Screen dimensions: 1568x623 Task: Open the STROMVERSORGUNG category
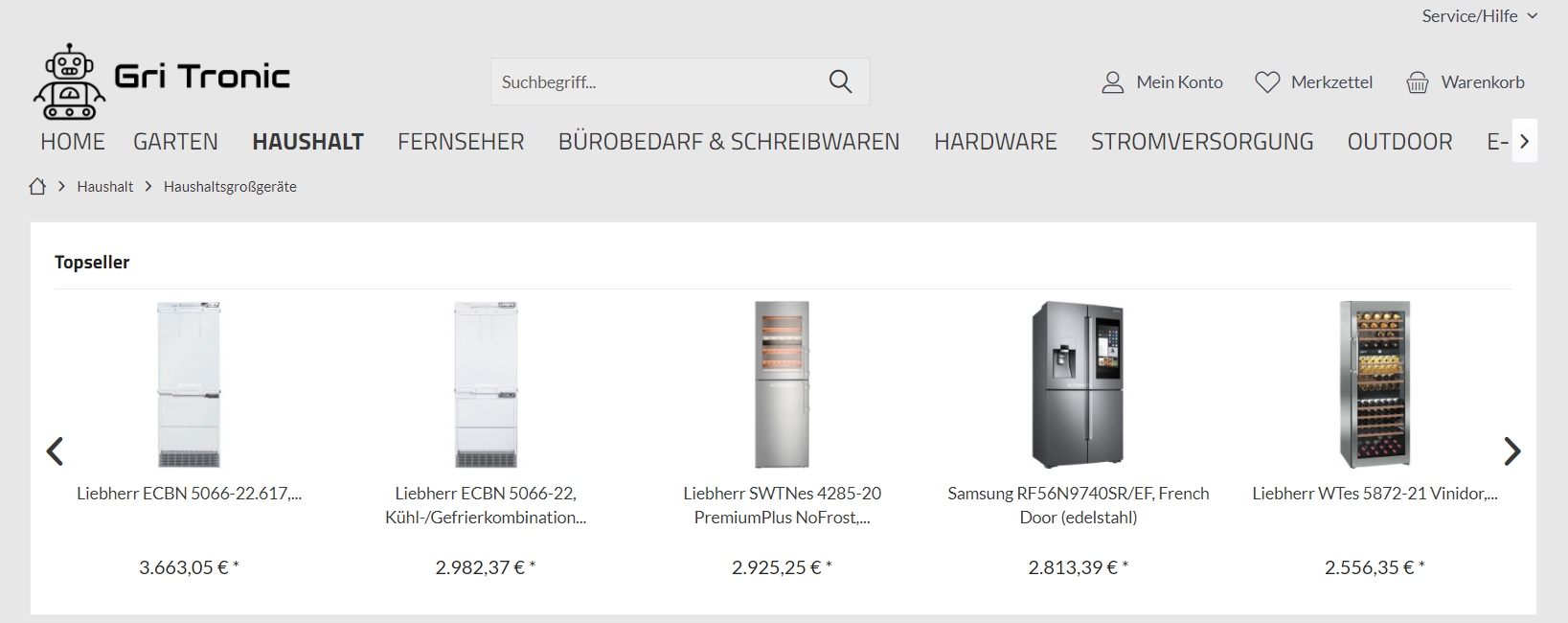[1202, 142]
